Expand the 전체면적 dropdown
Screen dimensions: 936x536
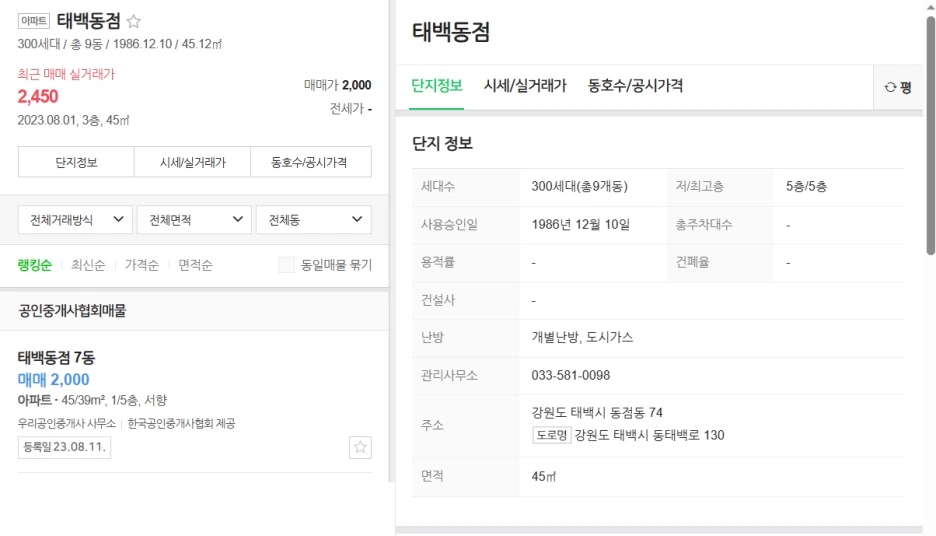tap(195, 220)
